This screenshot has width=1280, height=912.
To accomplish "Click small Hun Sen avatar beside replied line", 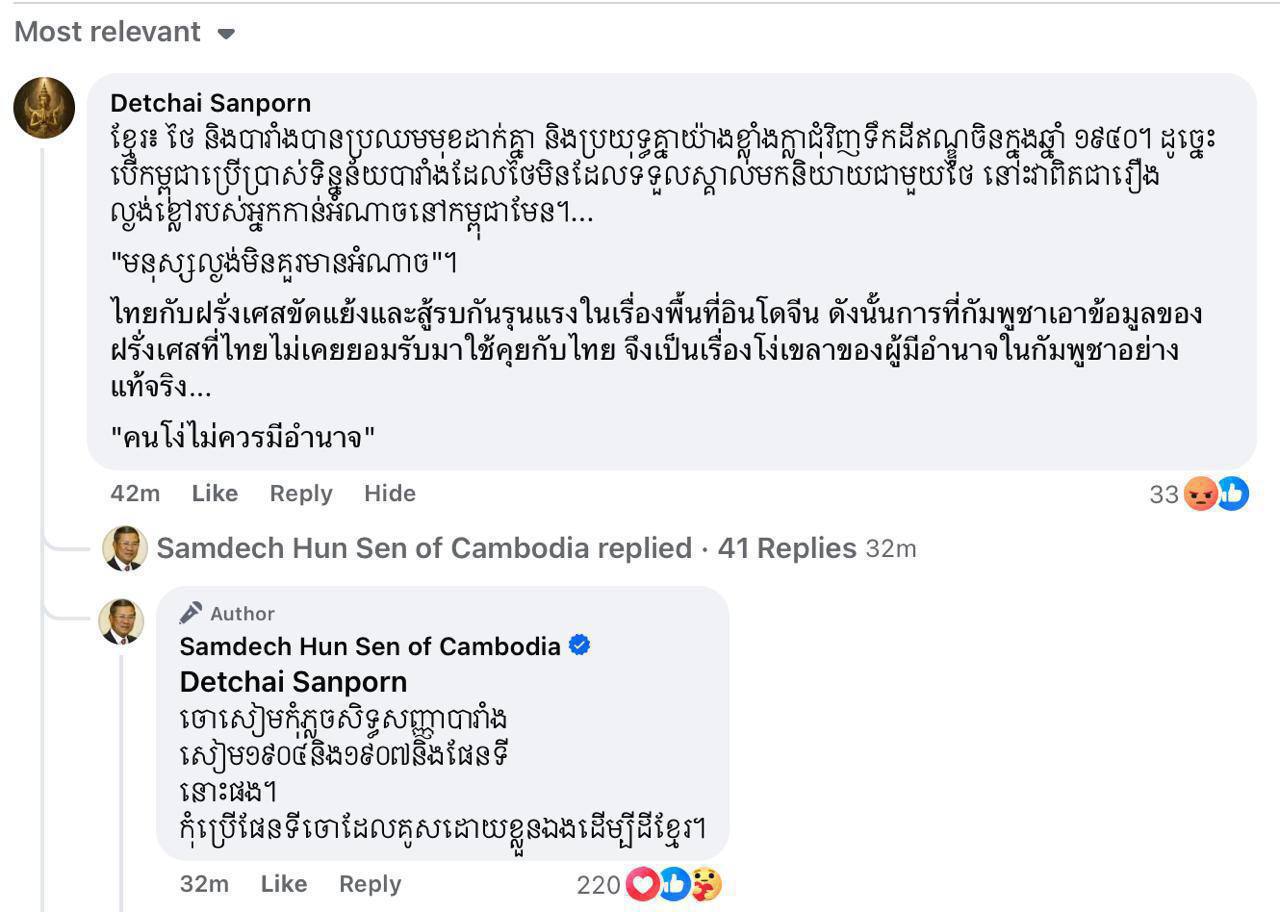I will pos(125,548).
